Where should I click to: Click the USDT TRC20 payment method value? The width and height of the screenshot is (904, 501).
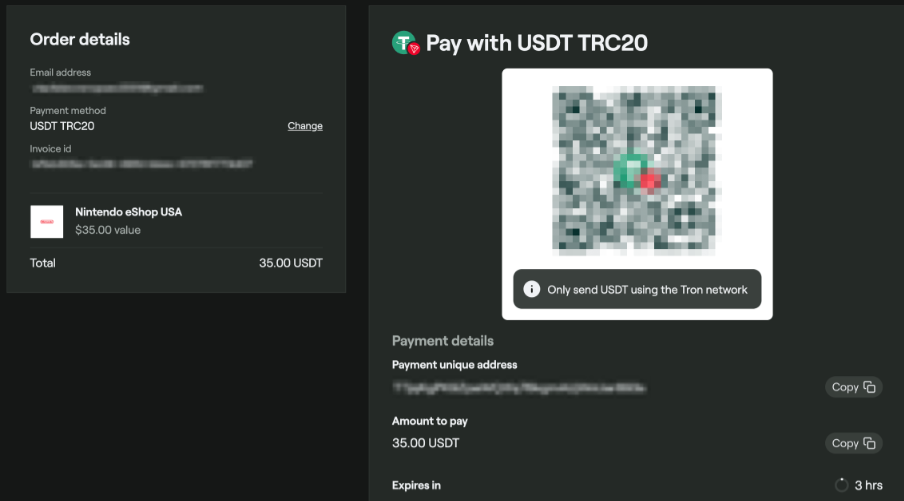tap(62, 126)
